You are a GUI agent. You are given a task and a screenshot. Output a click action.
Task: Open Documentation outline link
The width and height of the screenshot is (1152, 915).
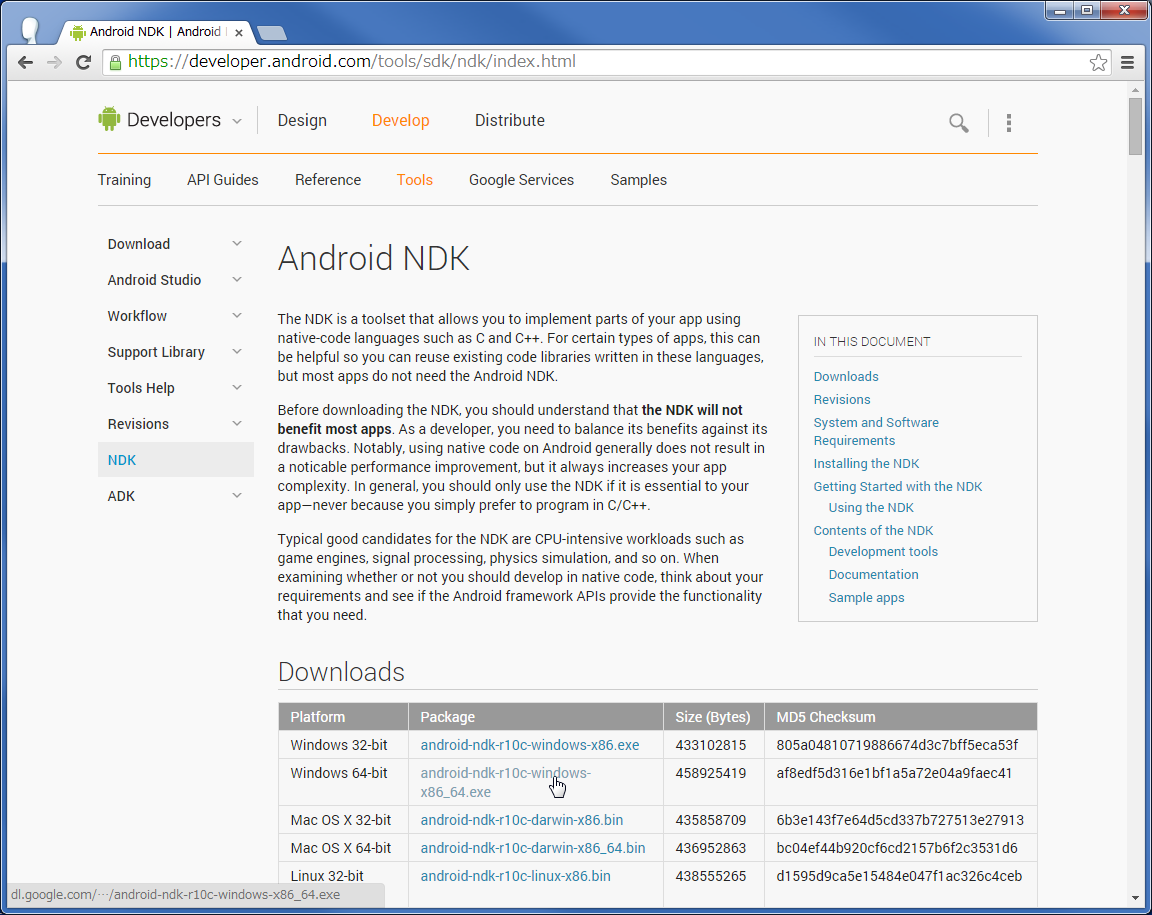click(x=874, y=575)
